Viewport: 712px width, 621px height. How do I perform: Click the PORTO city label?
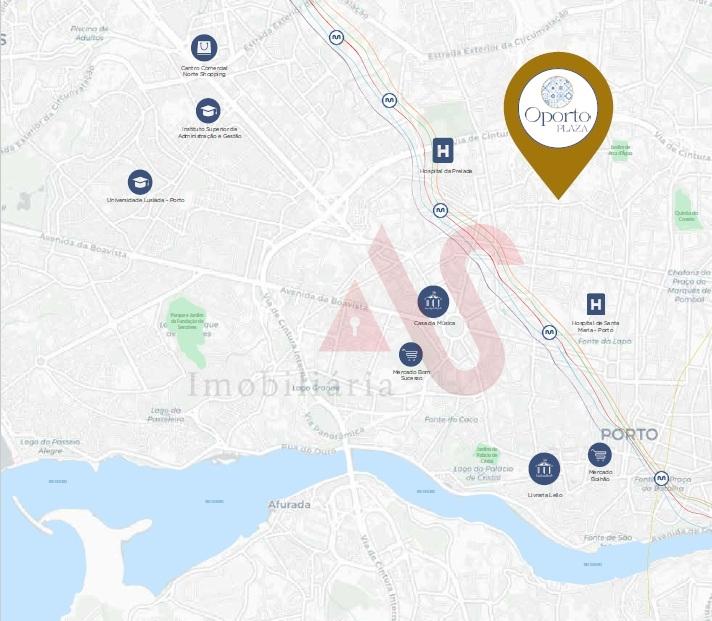click(x=629, y=434)
